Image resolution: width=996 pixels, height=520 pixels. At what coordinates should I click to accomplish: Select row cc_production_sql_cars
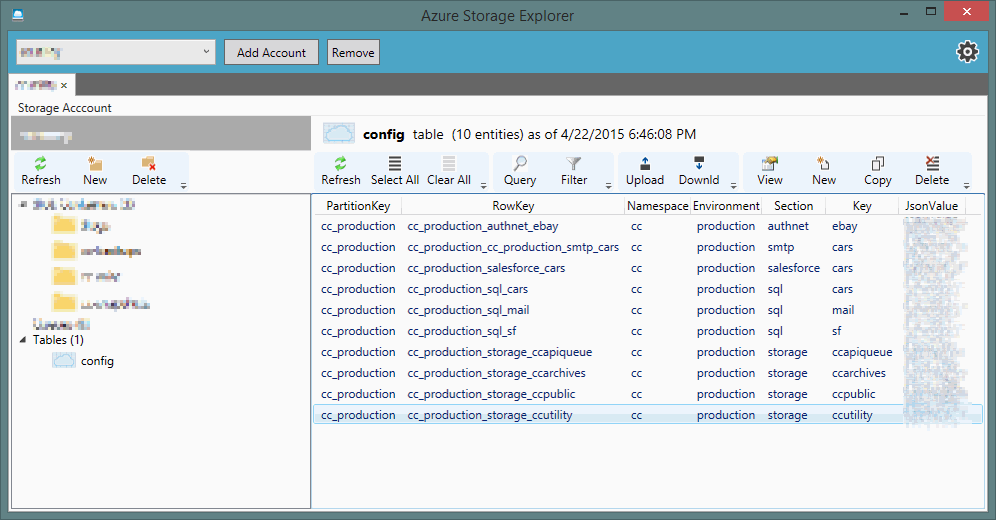[648, 289]
